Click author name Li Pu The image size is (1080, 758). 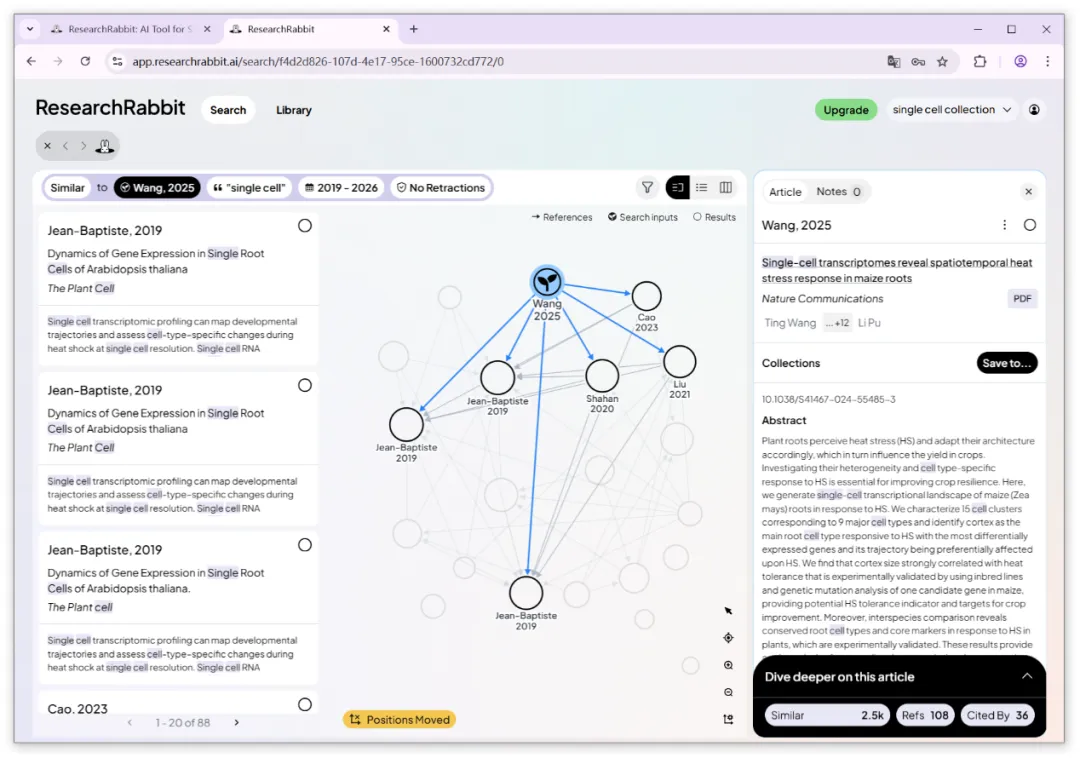(x=869, y=322)
